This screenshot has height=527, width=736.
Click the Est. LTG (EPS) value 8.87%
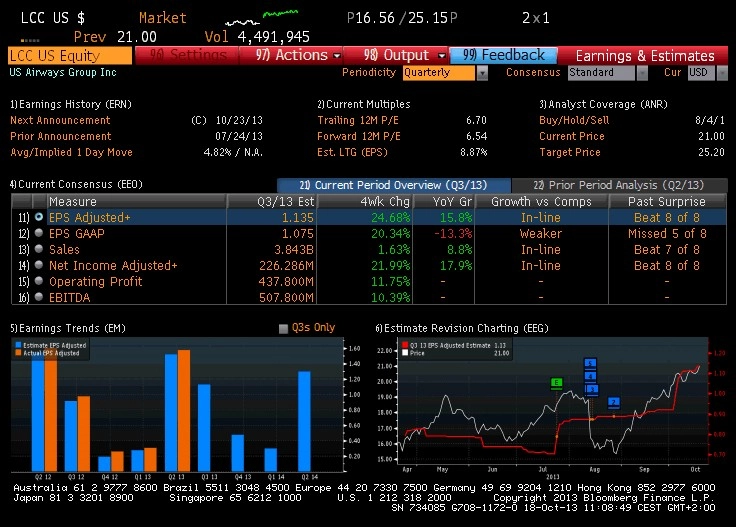tap(474, 152)
